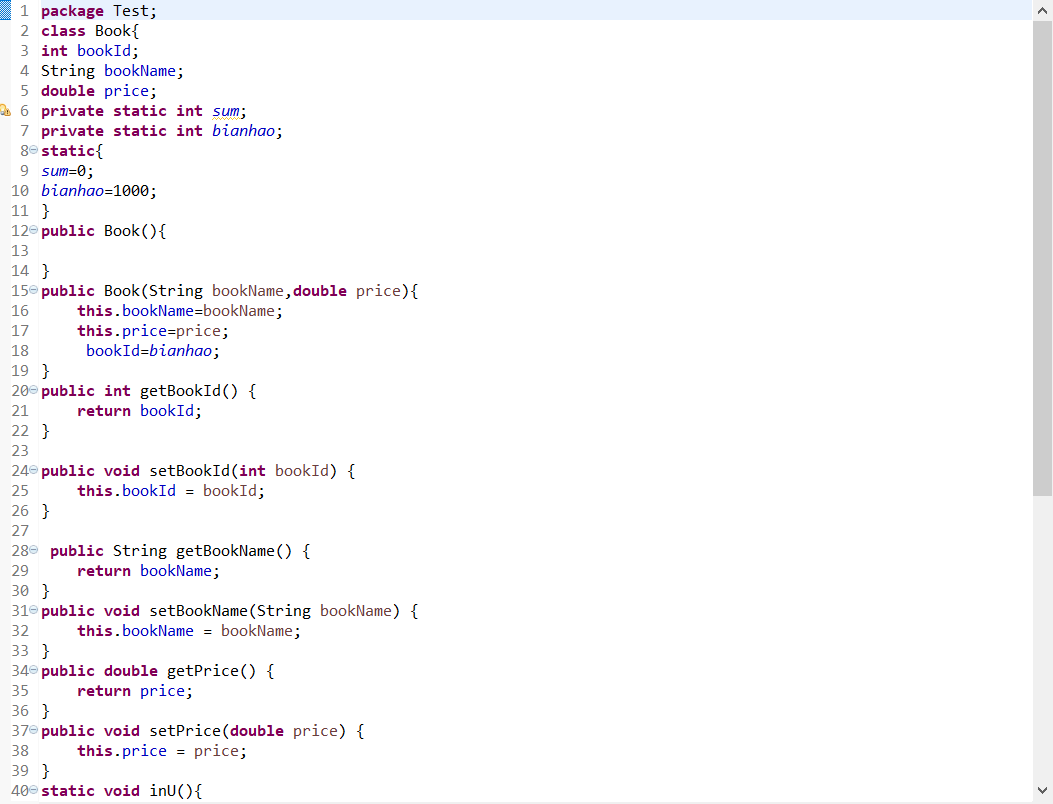Click the underlined sum variable on line 6
Screen dimensions: 1053x804
click(226, 111)
